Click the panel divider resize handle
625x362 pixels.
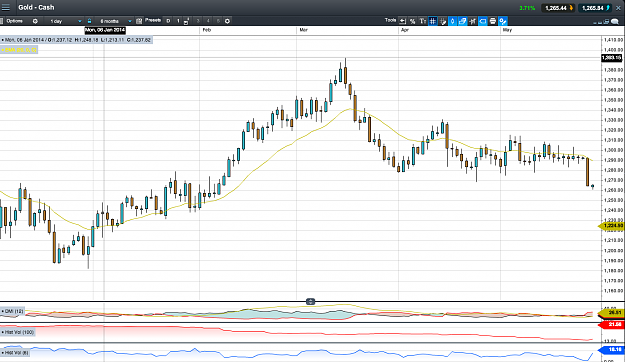tap(311, 302)
